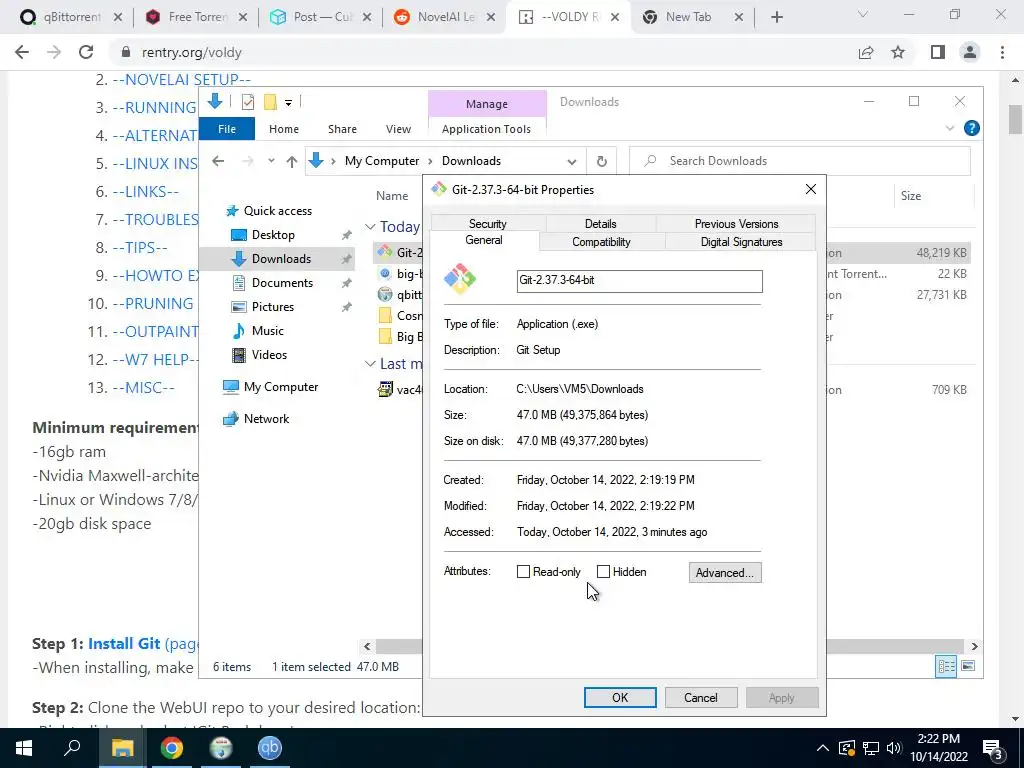Click the qBittorrent installer file icon
1024x768 pixels.
coord(385,295)
